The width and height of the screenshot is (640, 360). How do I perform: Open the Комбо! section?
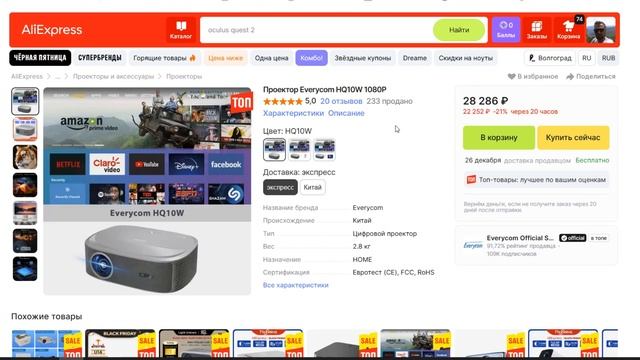[311, 58]
